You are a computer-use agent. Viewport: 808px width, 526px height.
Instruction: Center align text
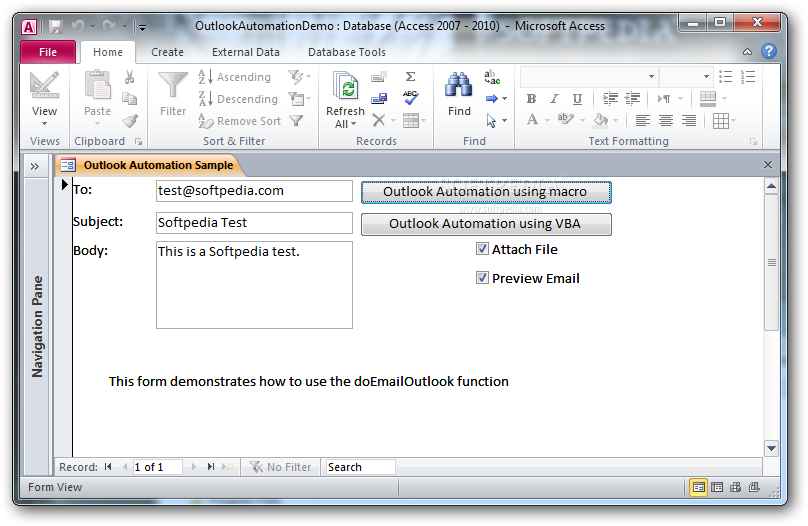pyautogui.click(x=666, y=121)
